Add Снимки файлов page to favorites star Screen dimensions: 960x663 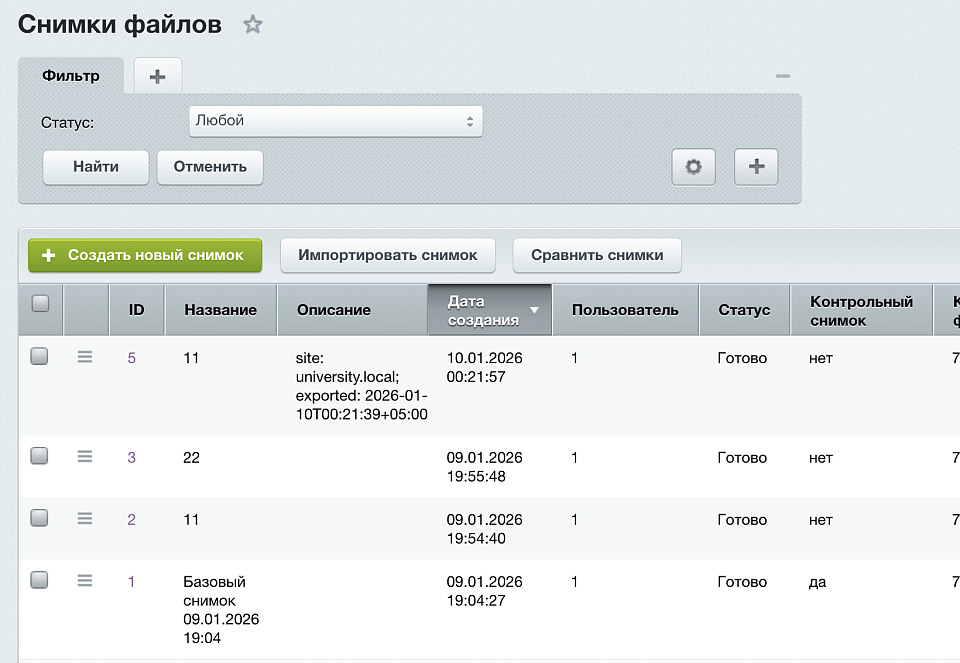[x=252, y=24]
